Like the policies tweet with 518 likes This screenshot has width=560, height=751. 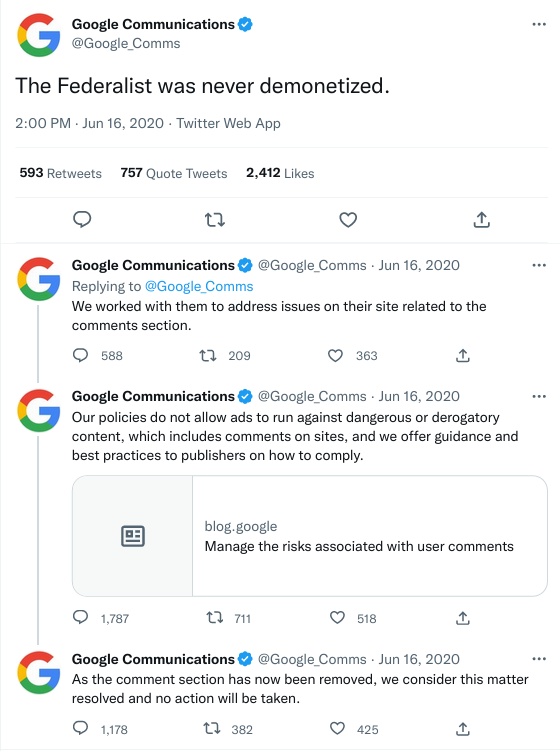click(337, 618)
